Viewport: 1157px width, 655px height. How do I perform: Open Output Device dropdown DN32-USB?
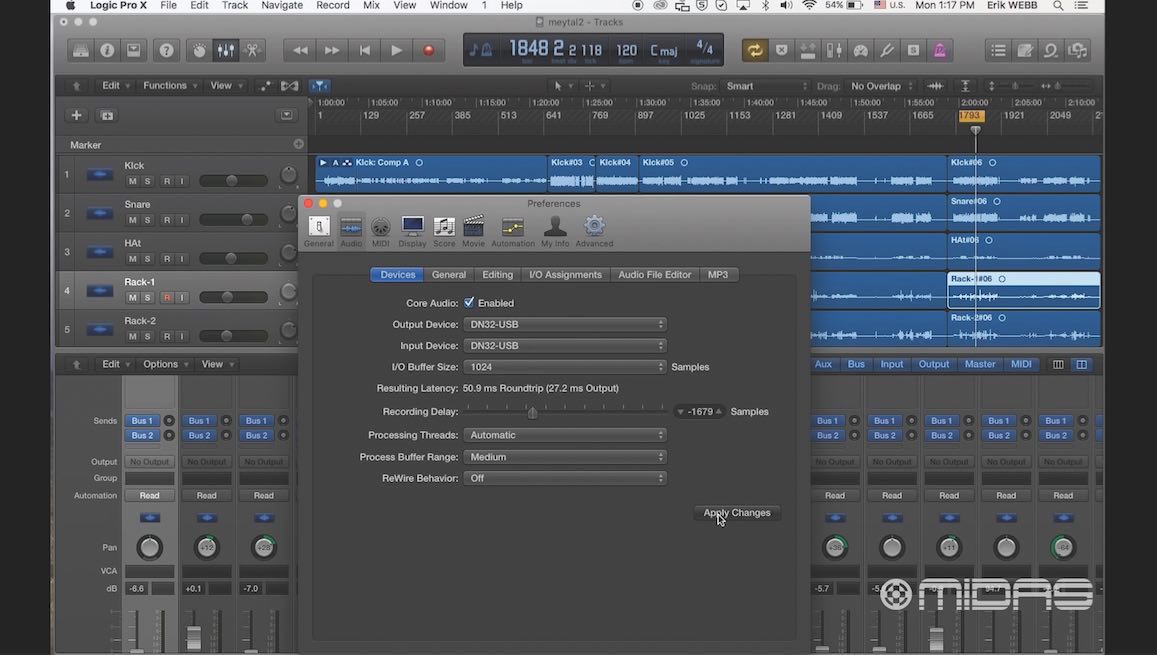point(565,325)
